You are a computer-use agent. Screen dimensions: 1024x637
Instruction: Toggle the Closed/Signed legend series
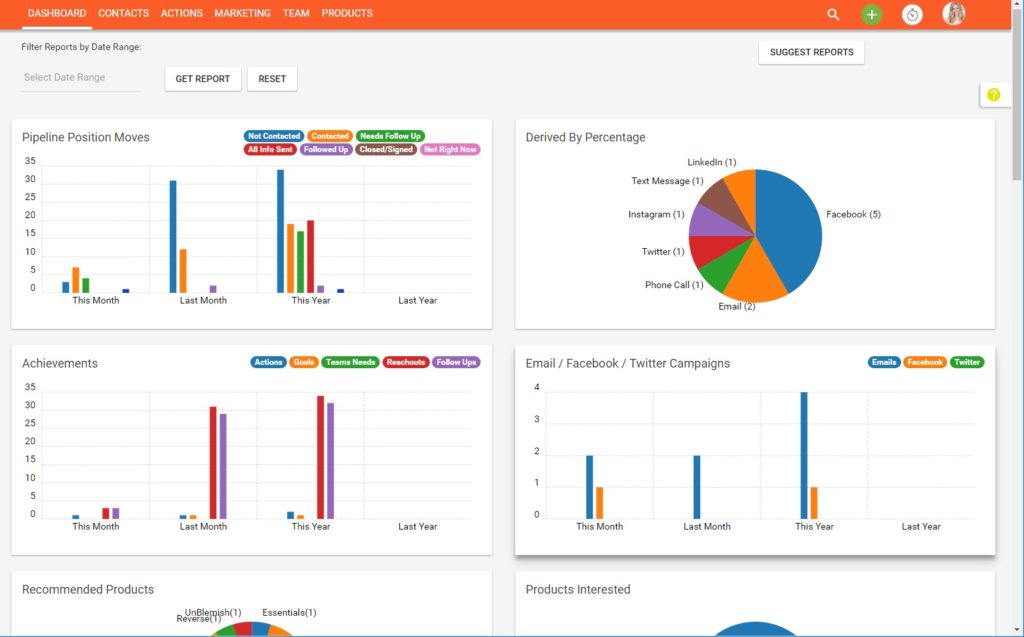click(386, 150)
